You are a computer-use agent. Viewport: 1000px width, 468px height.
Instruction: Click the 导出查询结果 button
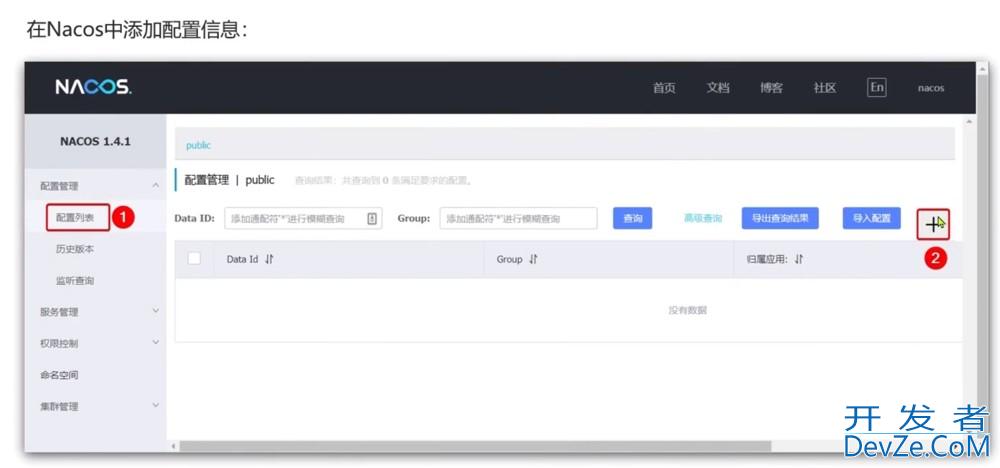click(780, 218)
